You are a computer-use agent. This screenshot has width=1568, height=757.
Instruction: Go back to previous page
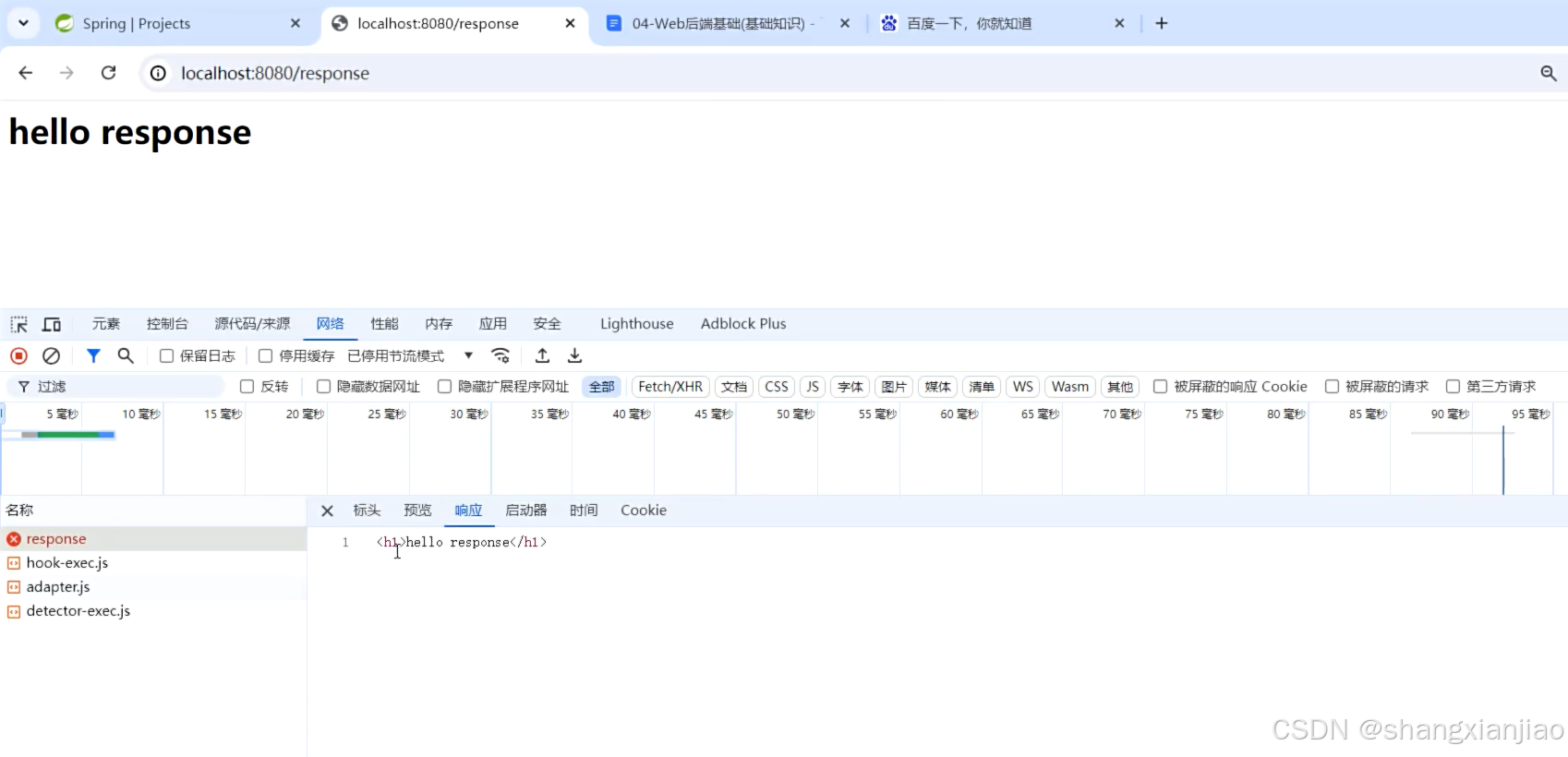click(26, 73)
